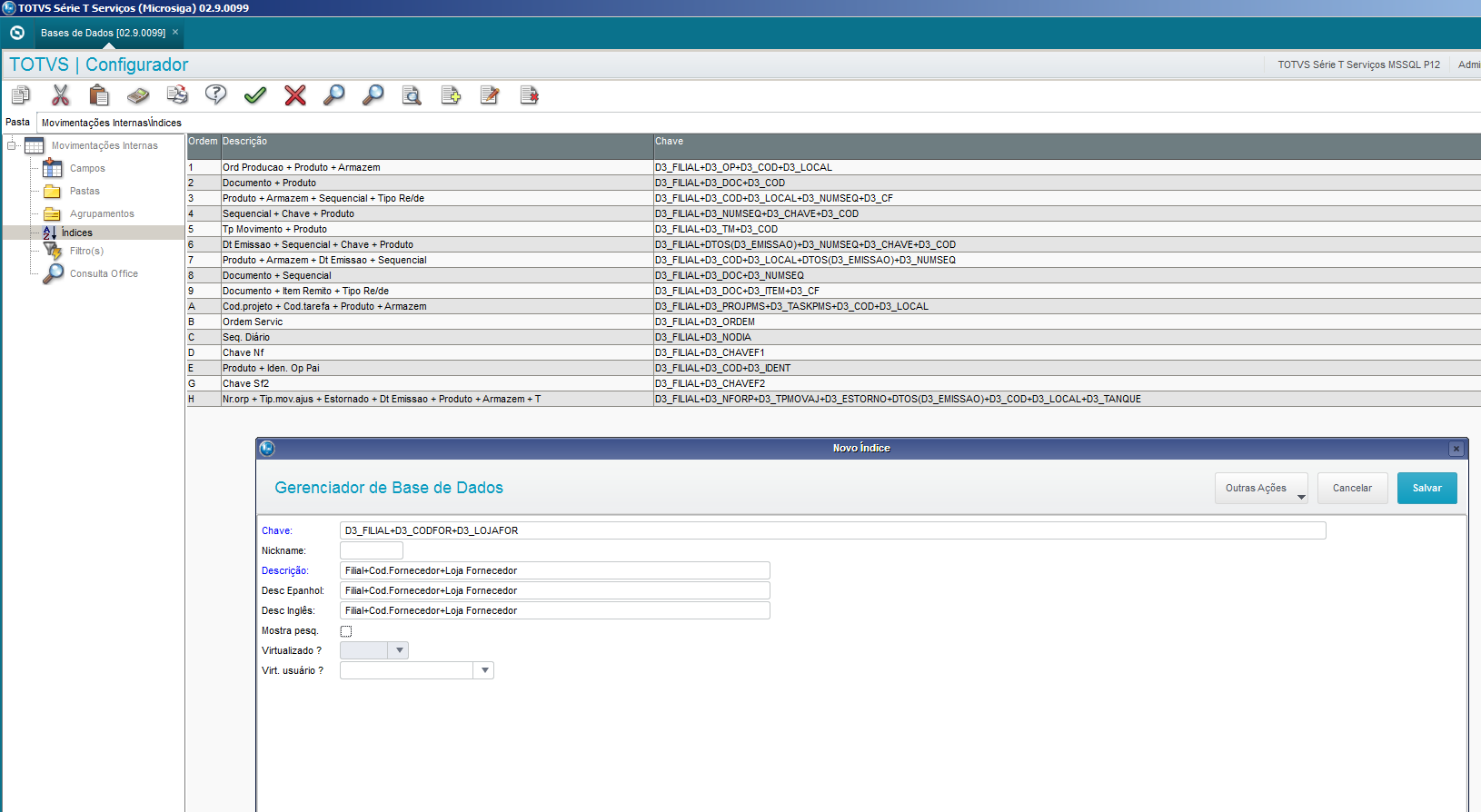The width and height of the screenshot is (1481, 812).
Task: Click the Nickname input field
Action: tap(372, 550)
